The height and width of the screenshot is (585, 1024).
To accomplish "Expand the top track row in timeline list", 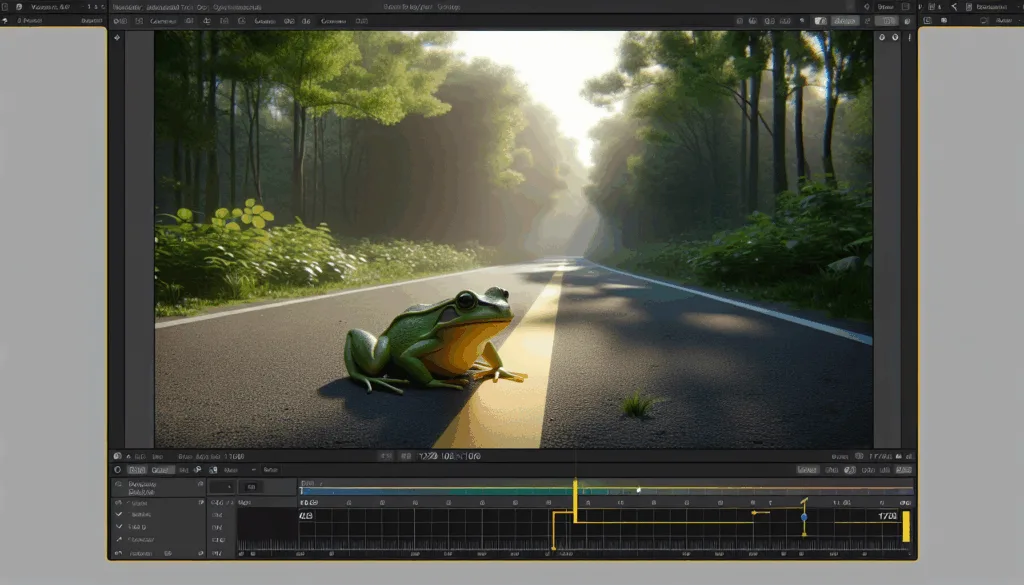I will click(x=159, y=487).
